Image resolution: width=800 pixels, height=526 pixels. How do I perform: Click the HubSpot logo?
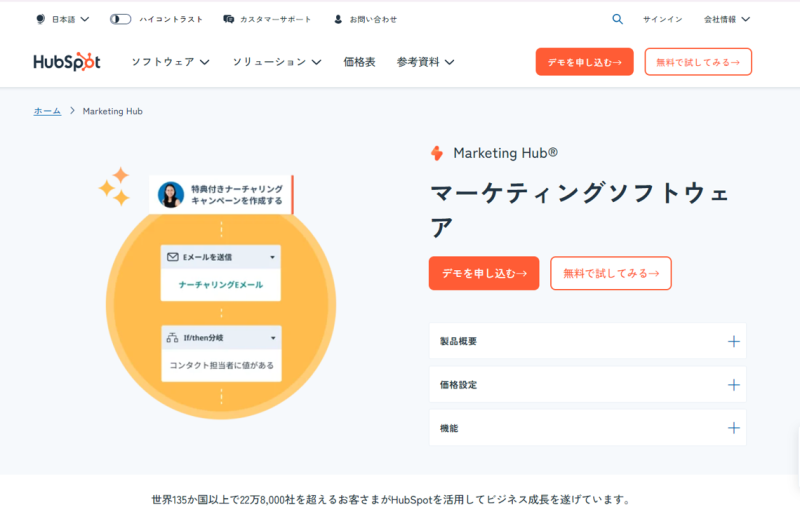pyautogui.click(x=67, y=62)
